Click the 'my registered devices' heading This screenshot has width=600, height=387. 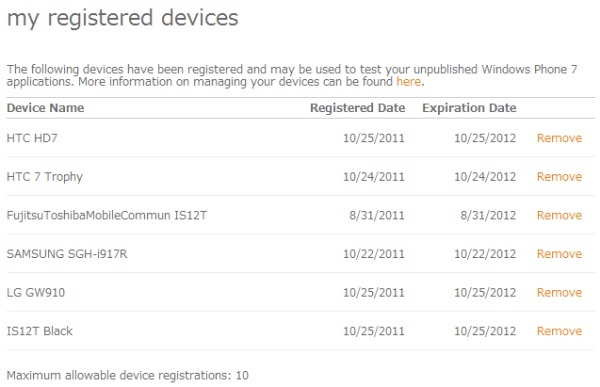(x=123, y=18)
